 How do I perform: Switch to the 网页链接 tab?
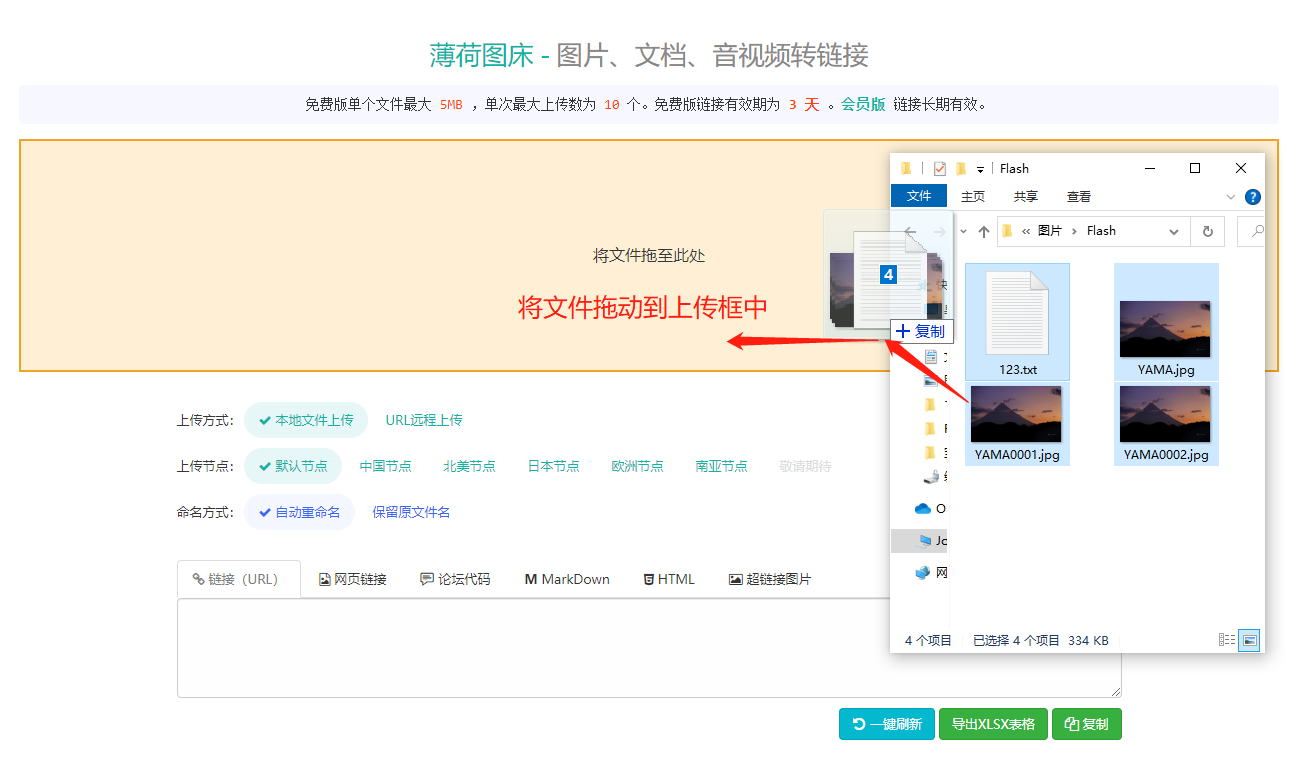[x=353, y=579]
